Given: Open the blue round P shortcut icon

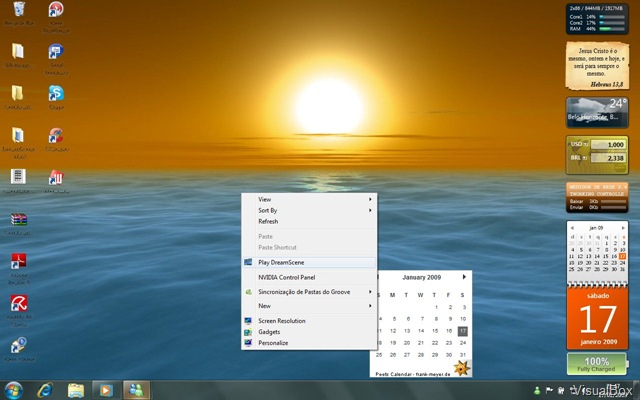Looking at the screenshot, I should click(56, 51).
